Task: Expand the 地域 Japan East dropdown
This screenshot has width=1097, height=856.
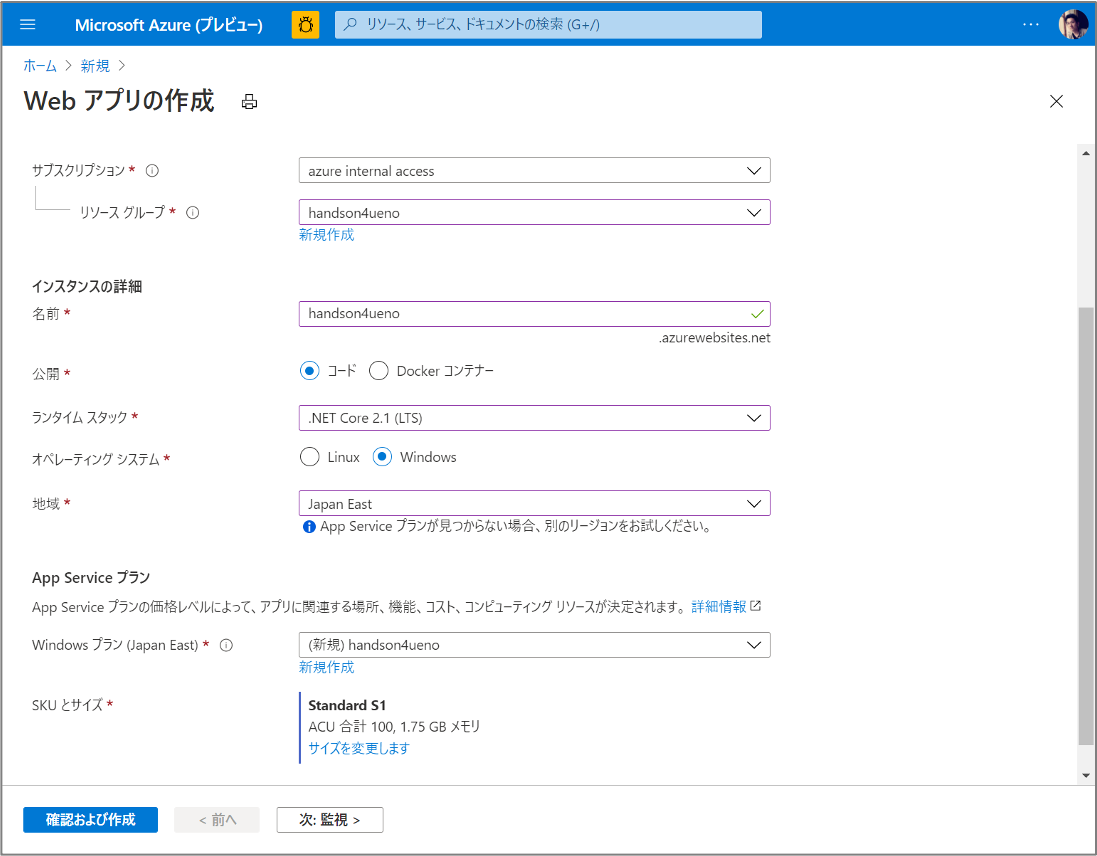Action: tap(535, 504)
